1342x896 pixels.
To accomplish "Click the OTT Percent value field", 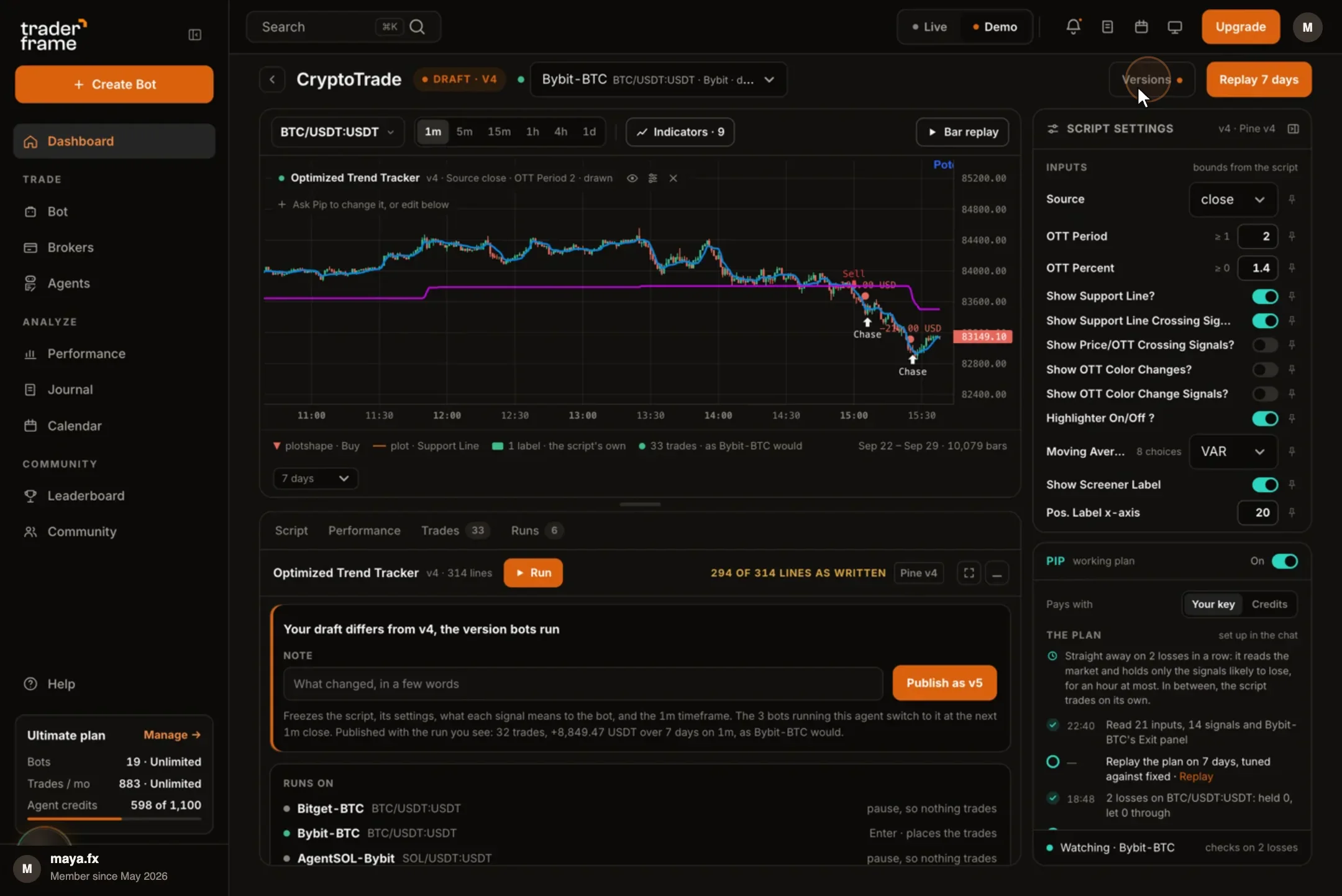I will pos(1258,268).
